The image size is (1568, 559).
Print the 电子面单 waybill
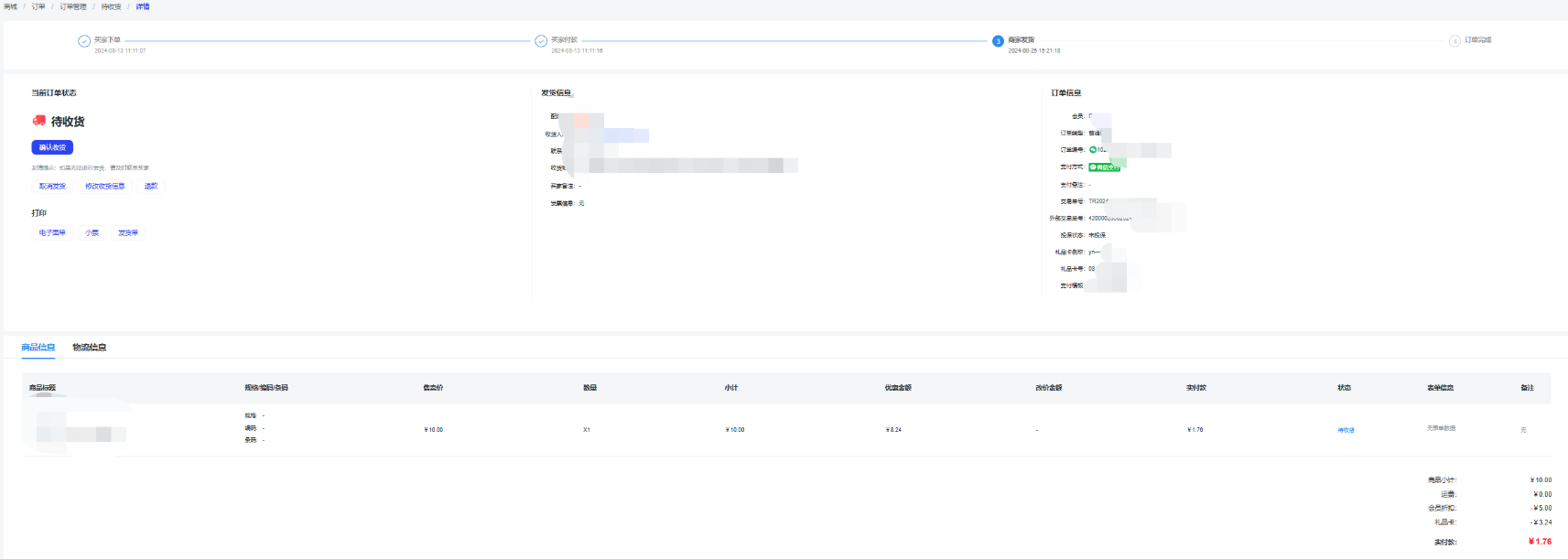(x=52, y=233)
